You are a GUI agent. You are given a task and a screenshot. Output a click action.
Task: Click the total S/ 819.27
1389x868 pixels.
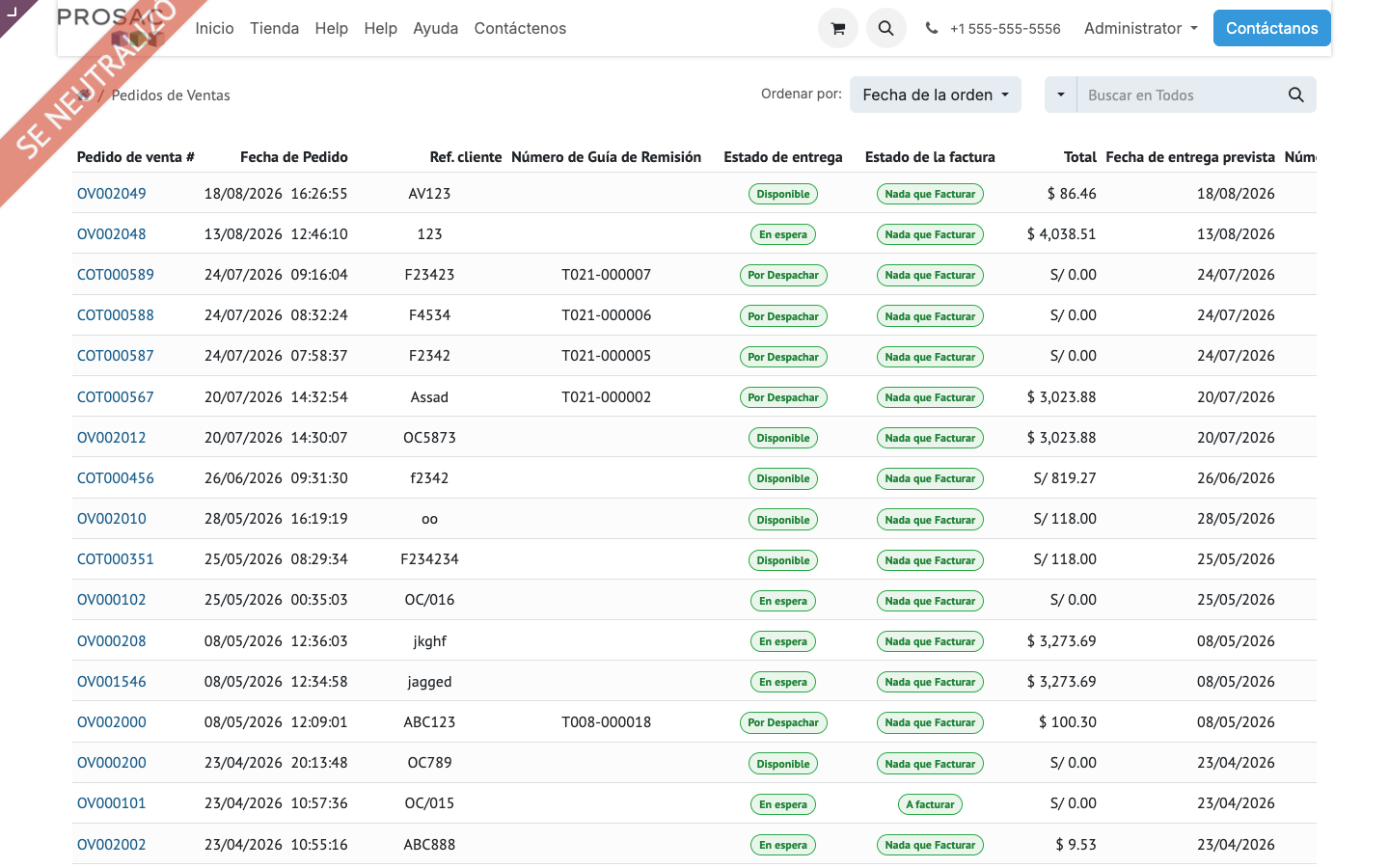coord(1065,477)
